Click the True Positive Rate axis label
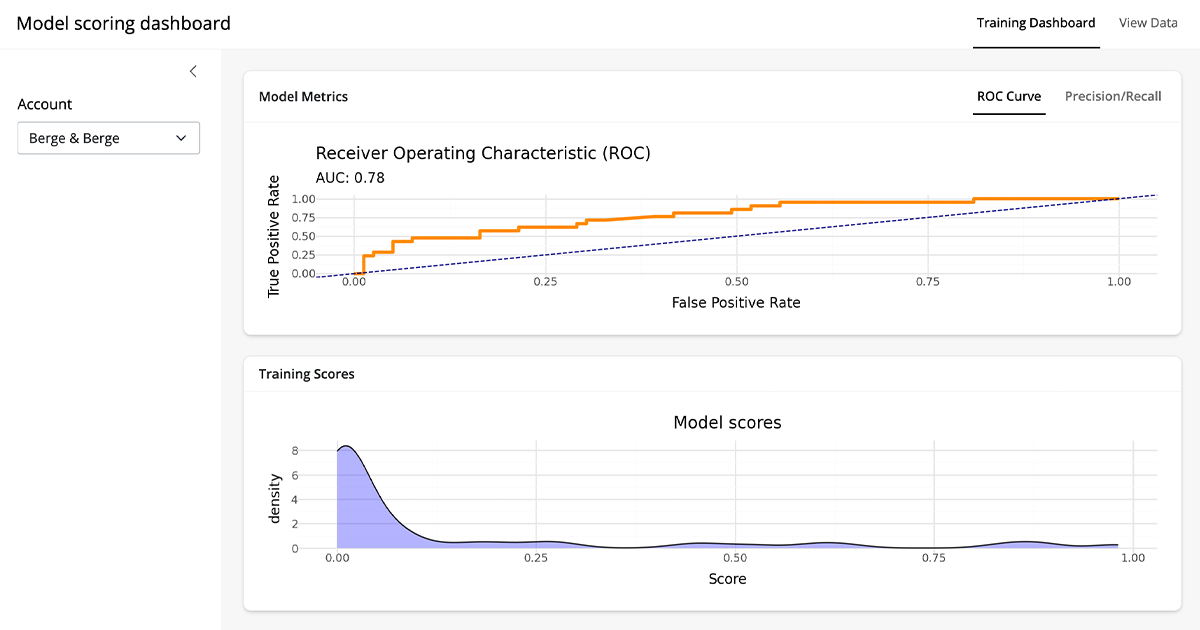1200x630 pixels. pyautogui.click(x=274, y=236)
